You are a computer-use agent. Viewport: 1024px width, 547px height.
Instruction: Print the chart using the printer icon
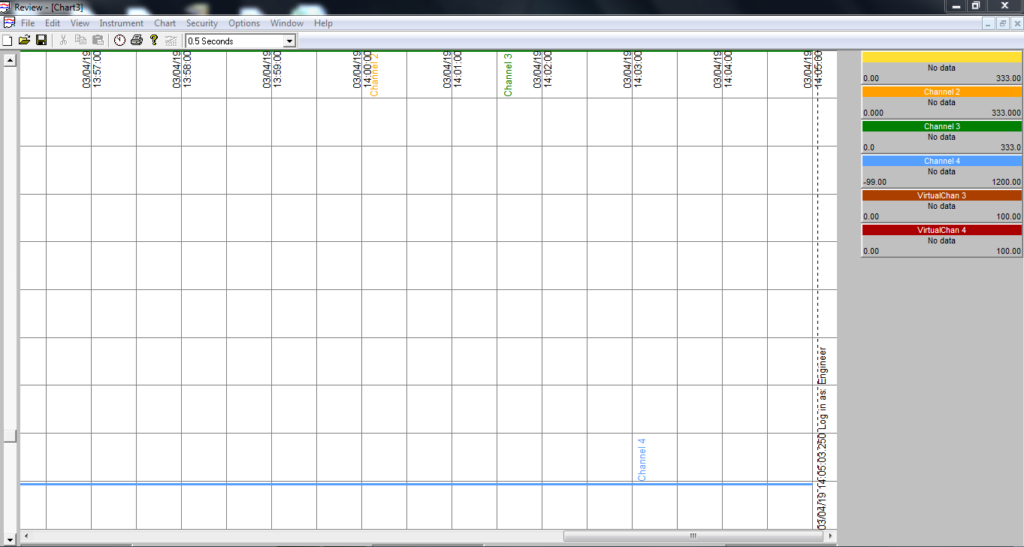[137, 40]
